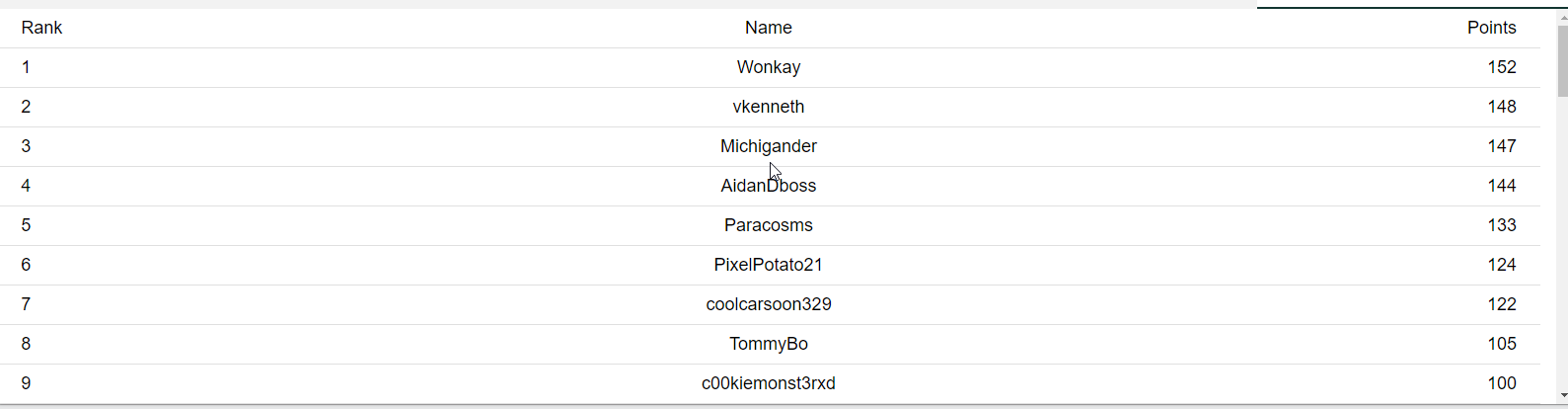Select the vkenneth player name
Screen dimensions: 1568x409
pos(769,107)
